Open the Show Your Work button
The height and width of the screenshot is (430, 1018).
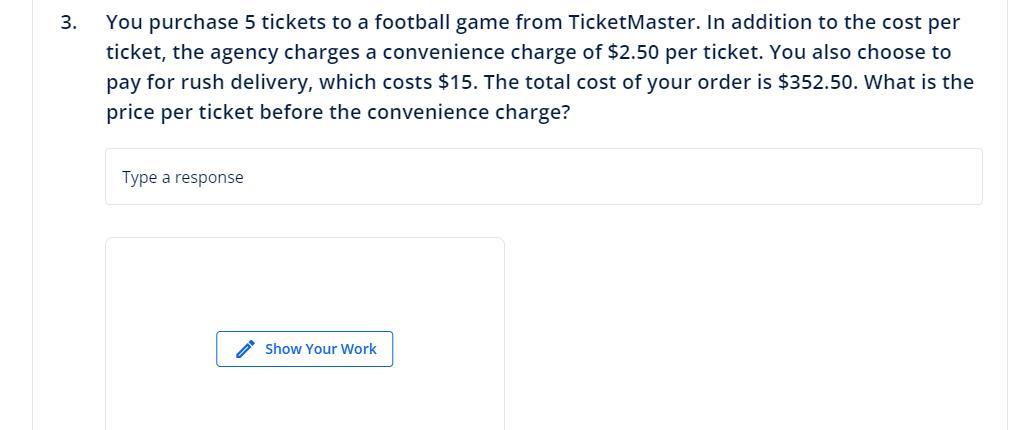pos(304,349)
